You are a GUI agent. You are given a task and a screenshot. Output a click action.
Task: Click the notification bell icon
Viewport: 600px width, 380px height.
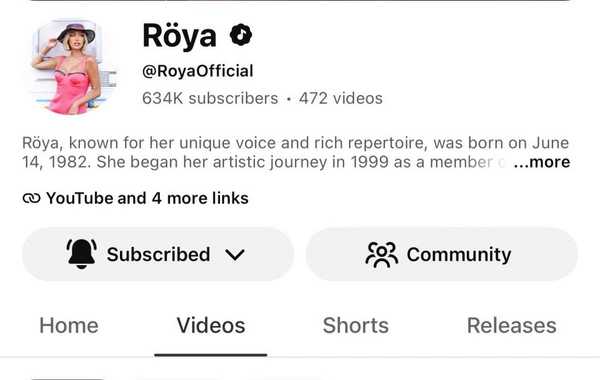tap(82, 254)
